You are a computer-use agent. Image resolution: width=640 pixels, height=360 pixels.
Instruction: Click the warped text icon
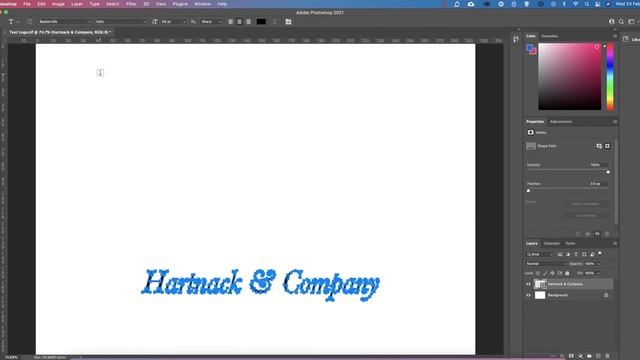coord(275,22)
